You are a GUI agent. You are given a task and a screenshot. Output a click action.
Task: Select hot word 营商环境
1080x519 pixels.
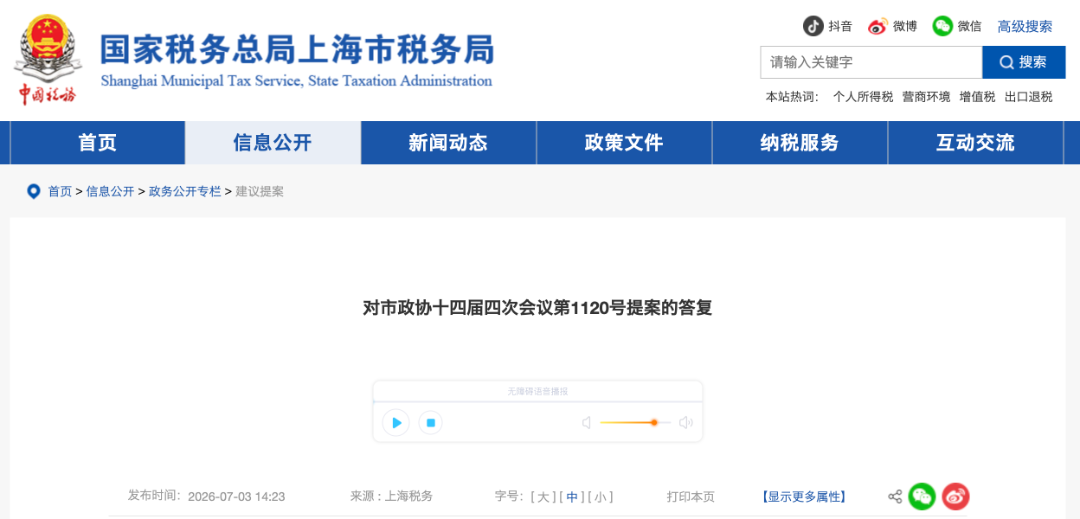pos(926,97)
